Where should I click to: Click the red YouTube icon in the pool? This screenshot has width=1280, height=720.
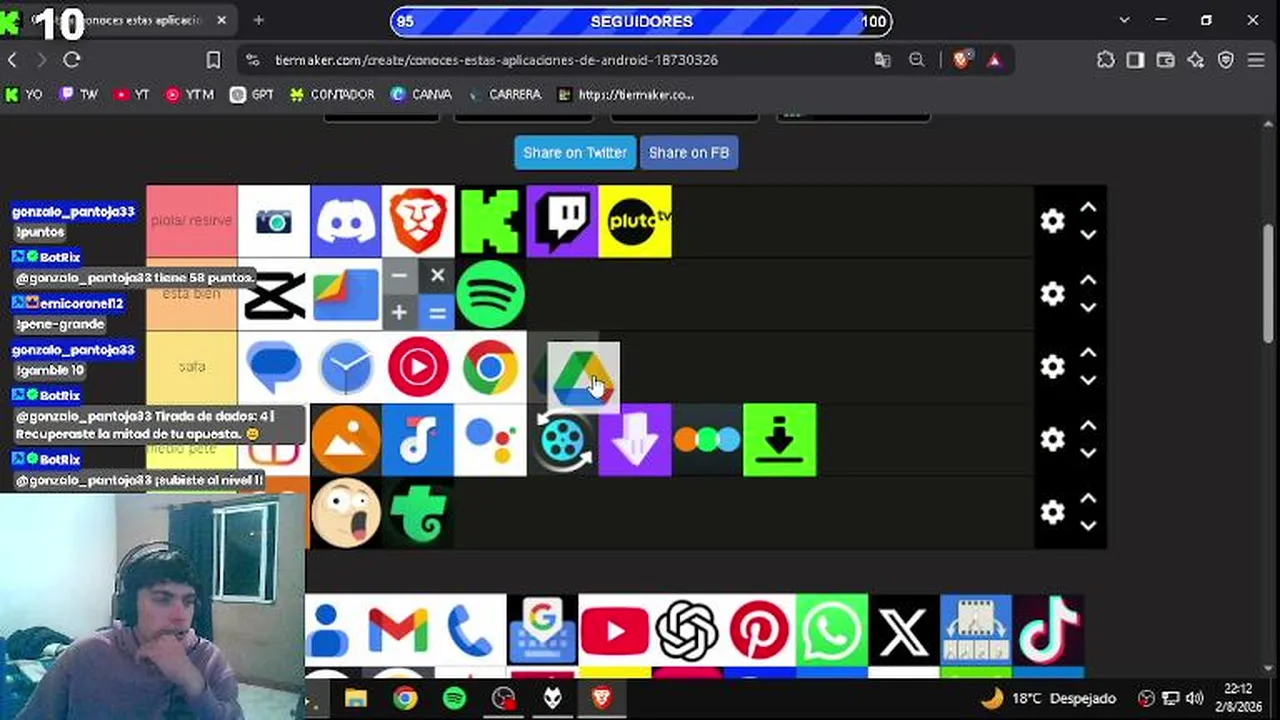coord(614,630)
